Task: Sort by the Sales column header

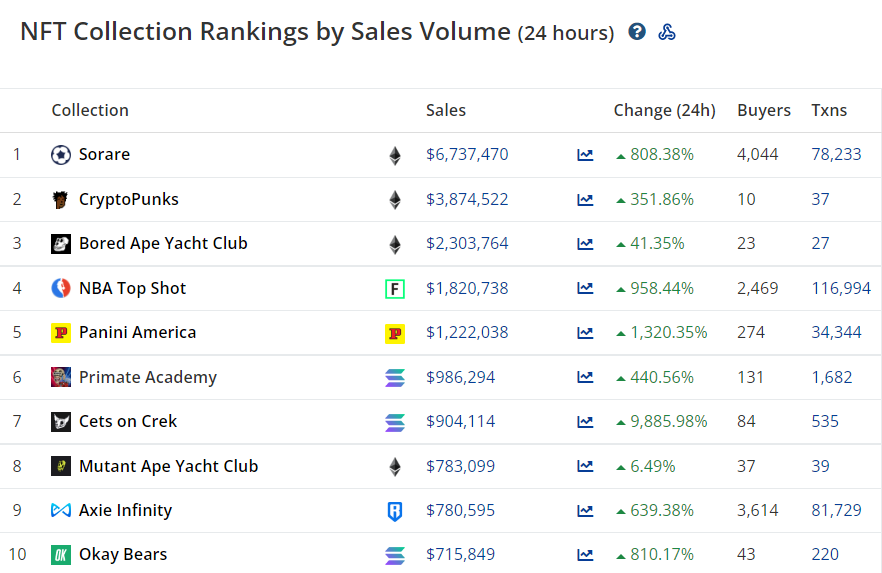Action: (x=446, y=110)
